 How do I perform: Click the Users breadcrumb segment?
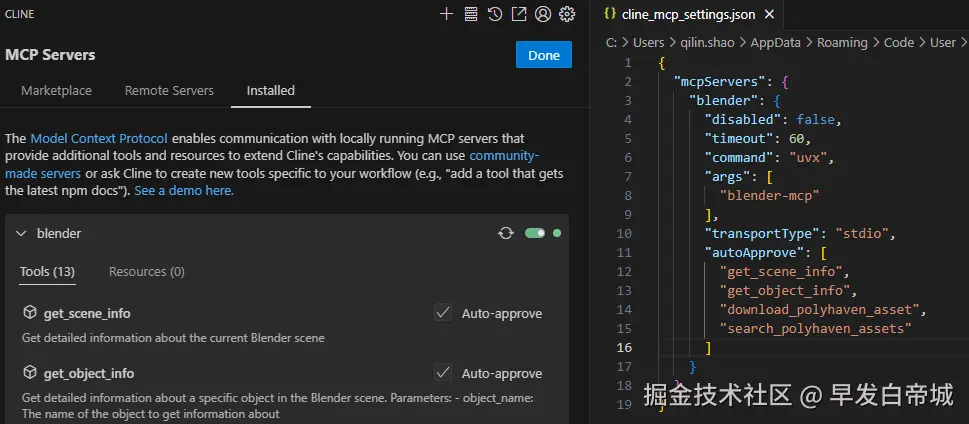tap(648, 43)
